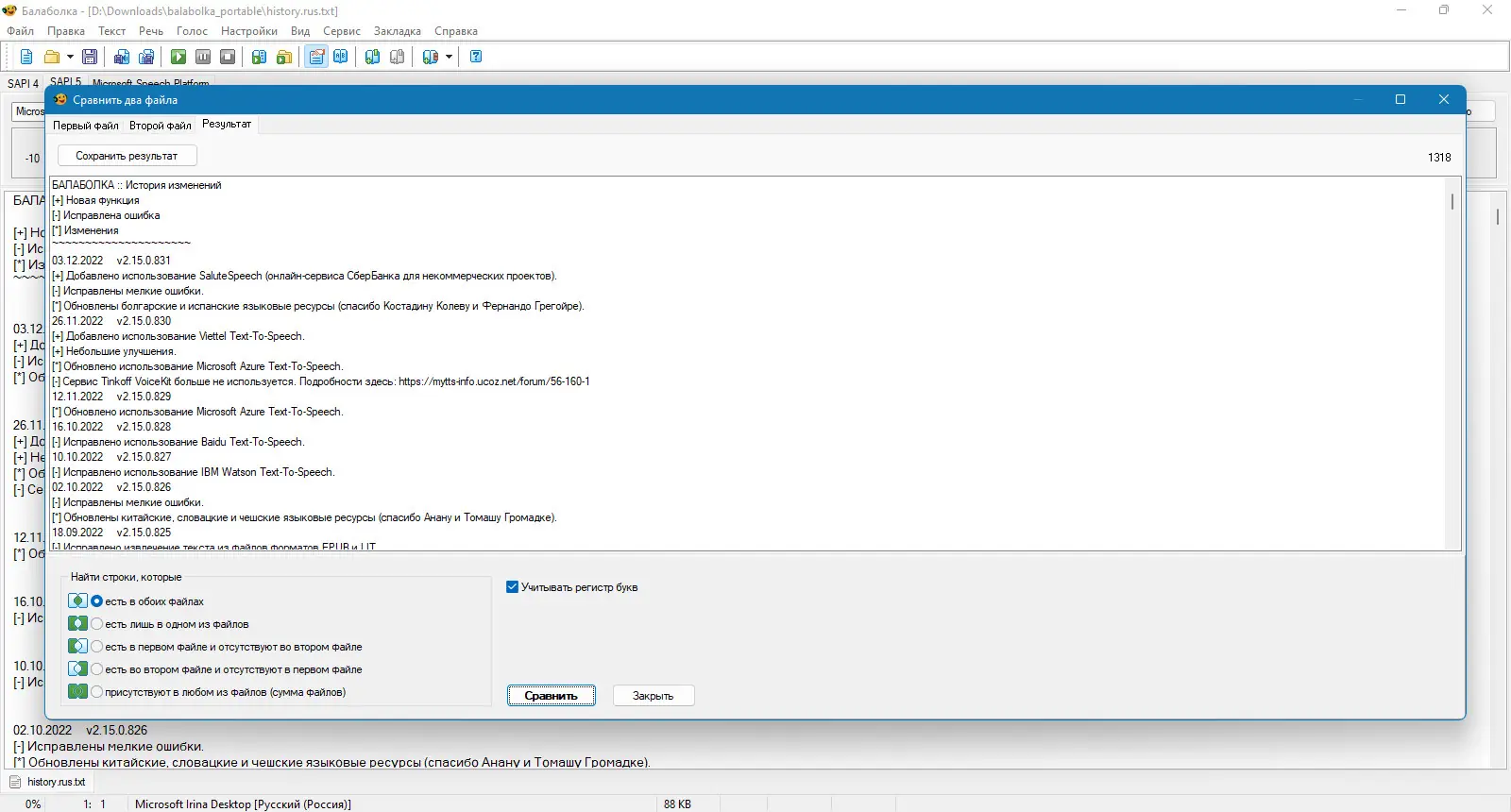Open the Речь menu
Screen dimensions: 1511x812
tap(151, 31)
